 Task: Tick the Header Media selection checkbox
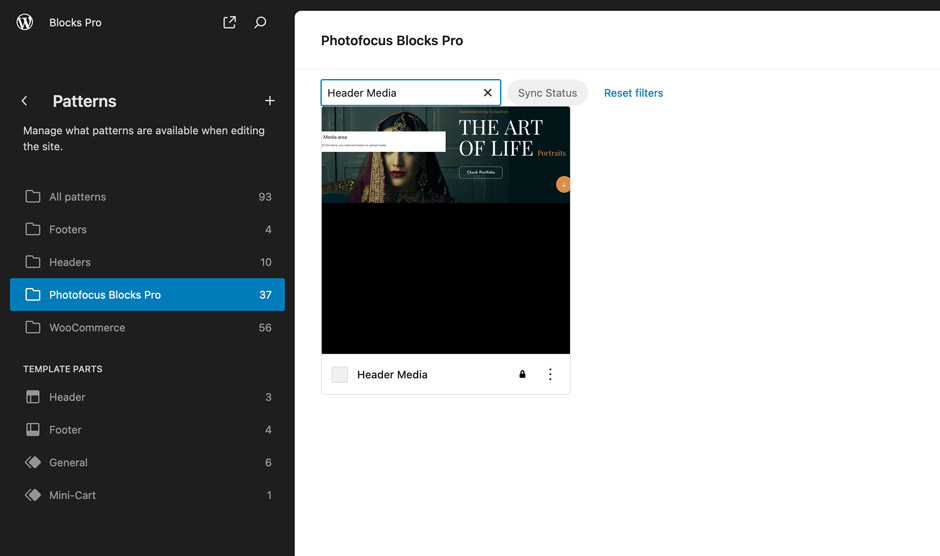tap(340, 375)
